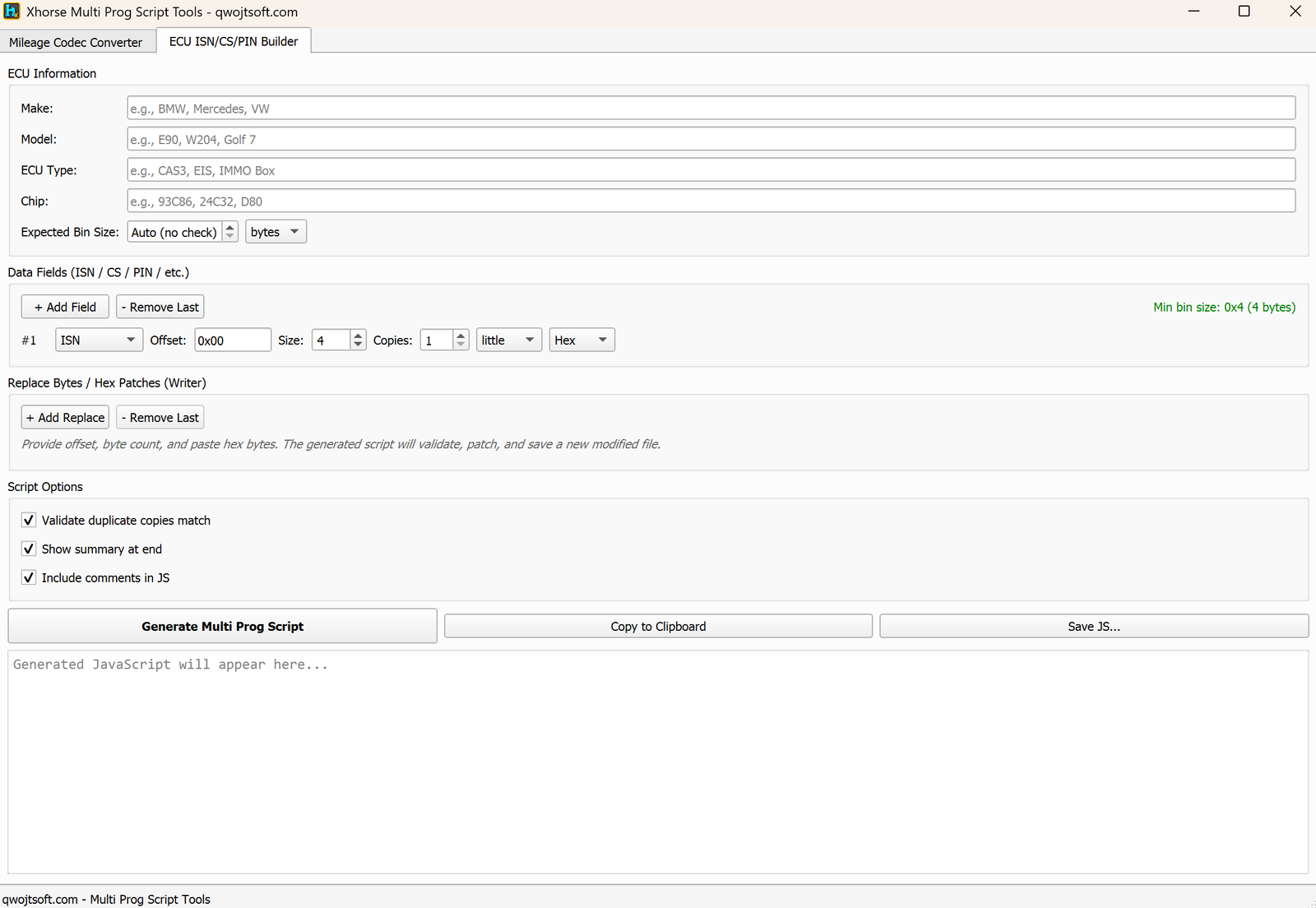Click the Save JS... button
Viewport: 1316px width, 908px height.
tap(1094, 626)
